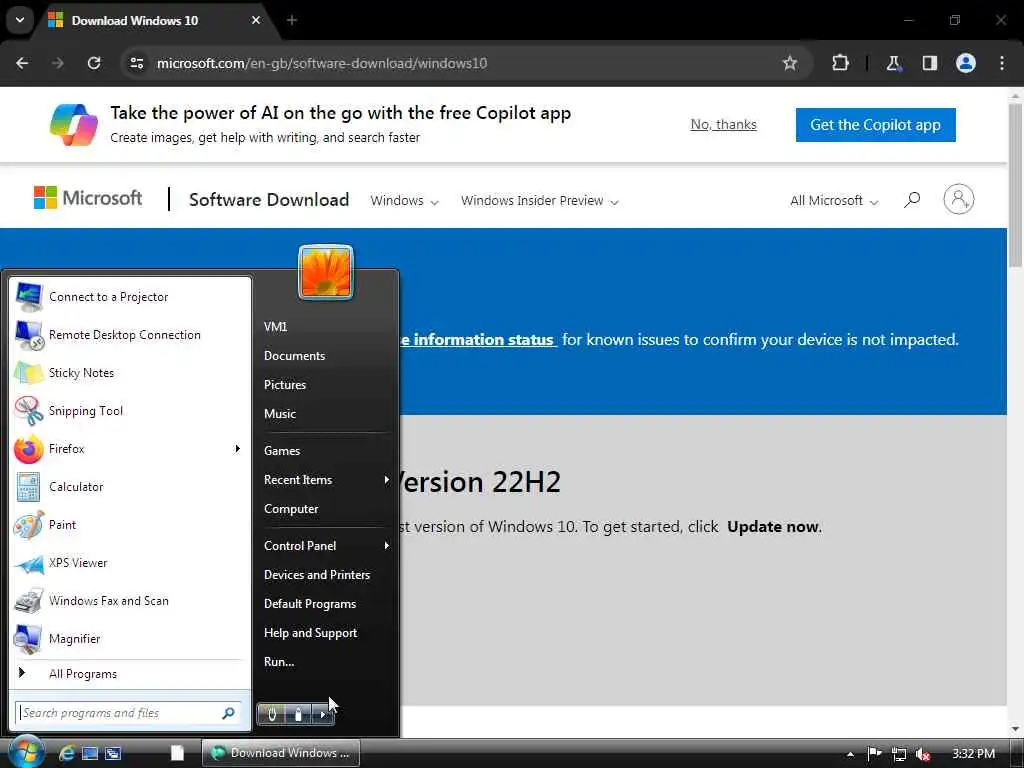Open the Chrome profile avatar
Viewport: 1024px width, 768px height.
[x=966, y=63]
